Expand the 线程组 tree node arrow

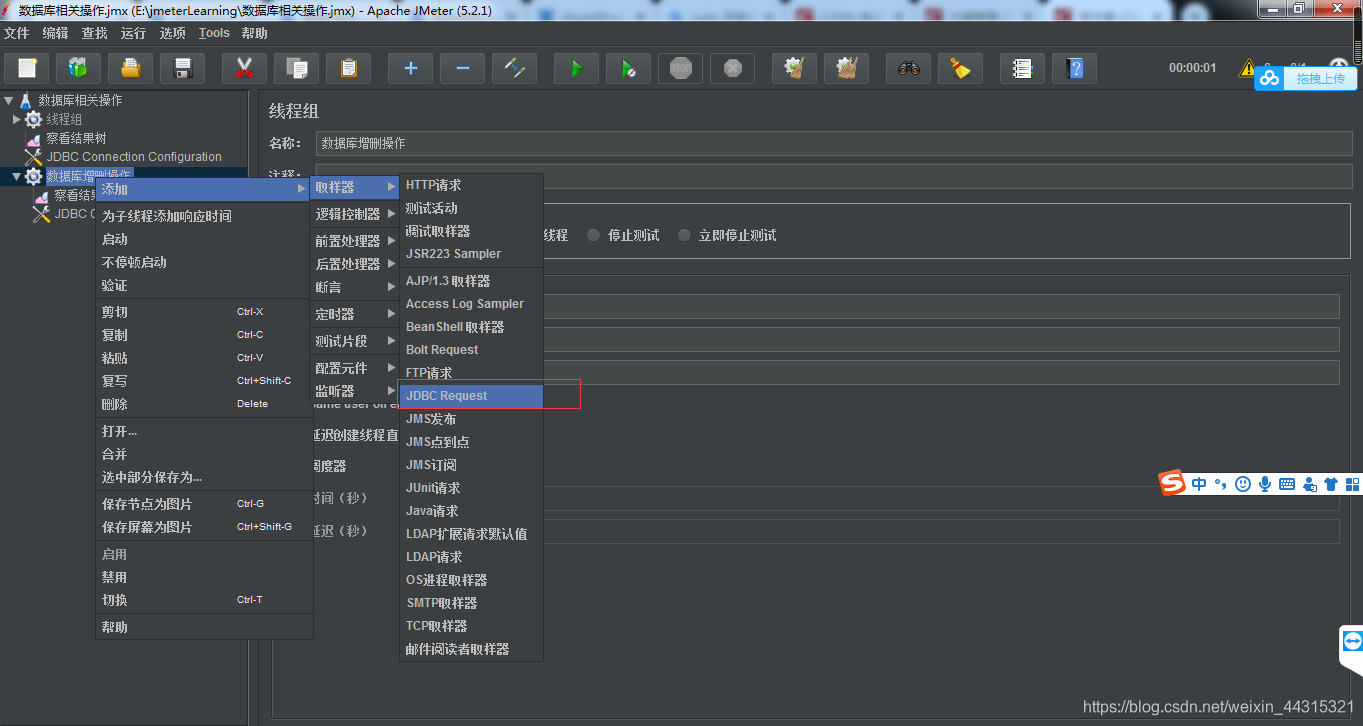click(x=17, y=119)
